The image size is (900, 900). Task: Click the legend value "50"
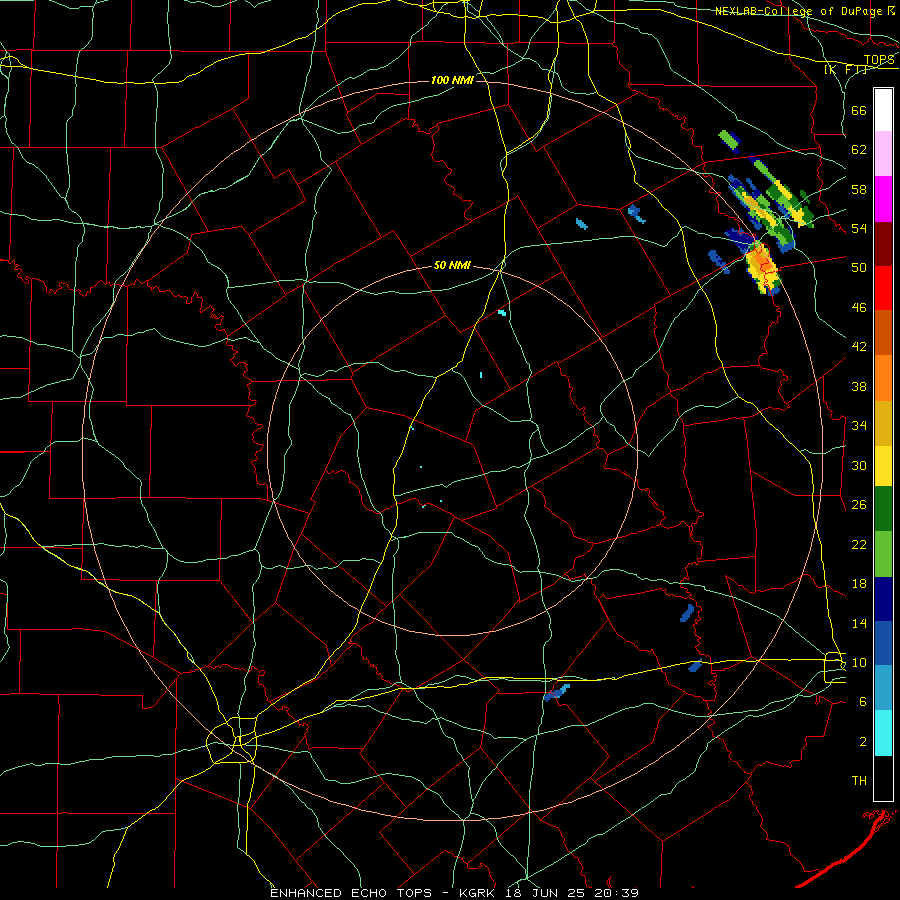(859, 268)
